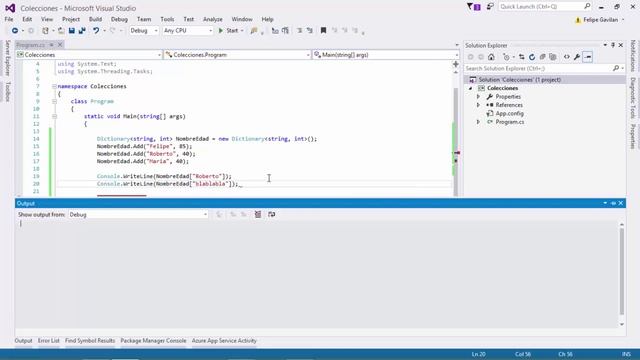
Task: Open the File menu
Action: click(x=9, y=19)
